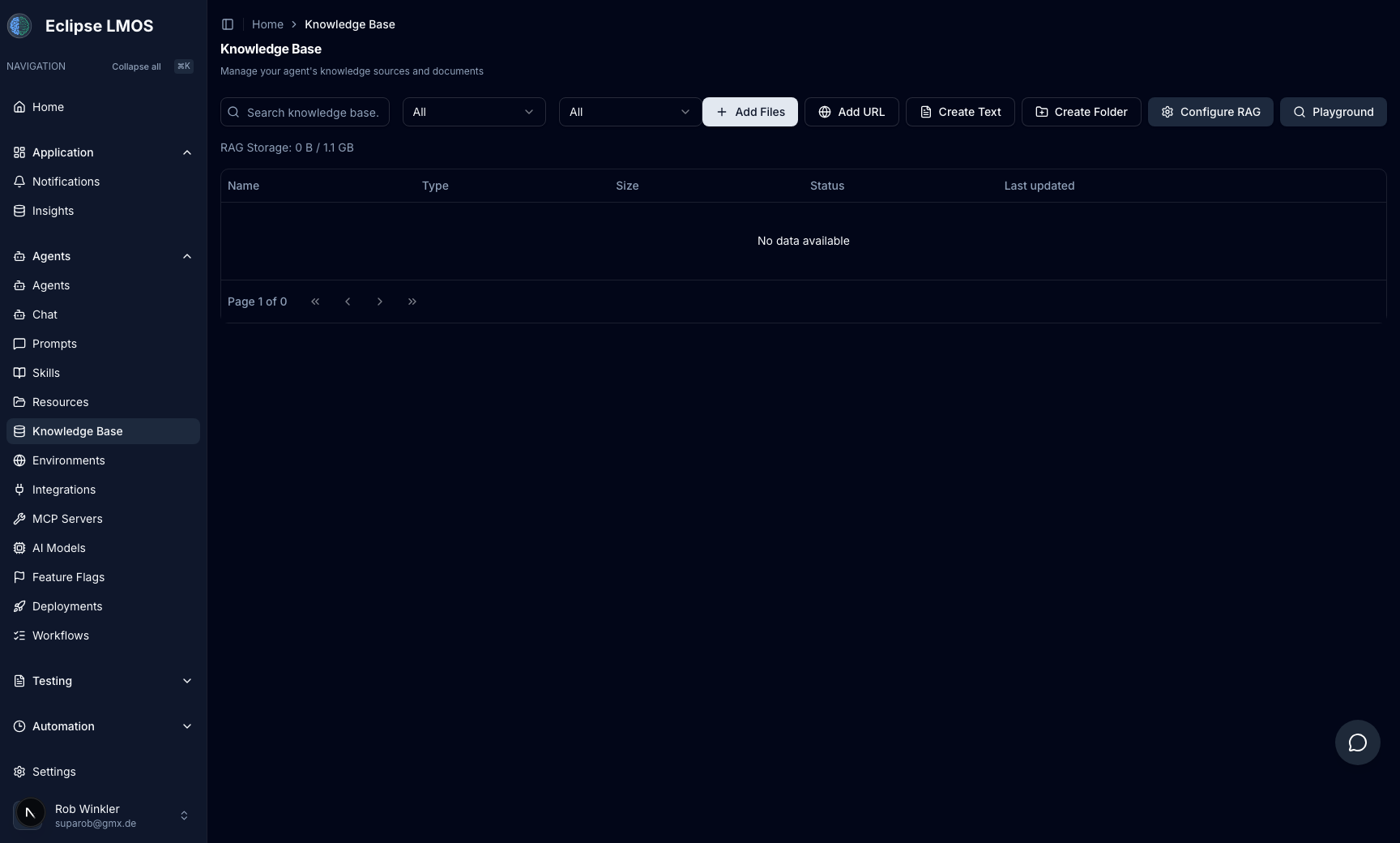Image resolution: width=1400 pixels, height=843 pixels.
Task: Go to next page chevron
Action: point(380,302)
